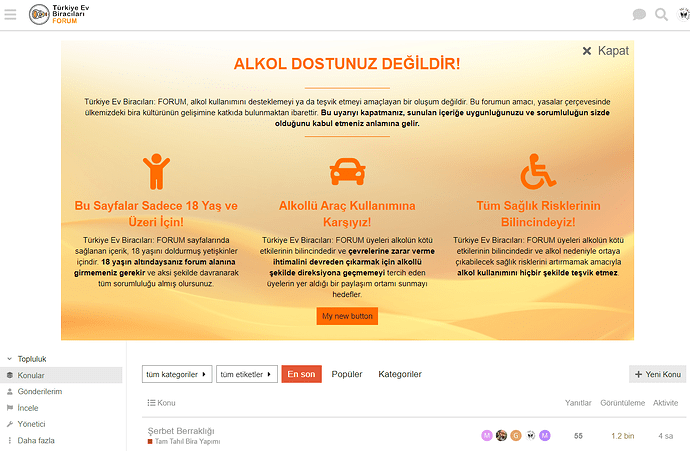The height and width of the screenshot is (451, 690).
Task: Switch to the En son tab
Action: (x=301, y=374)
